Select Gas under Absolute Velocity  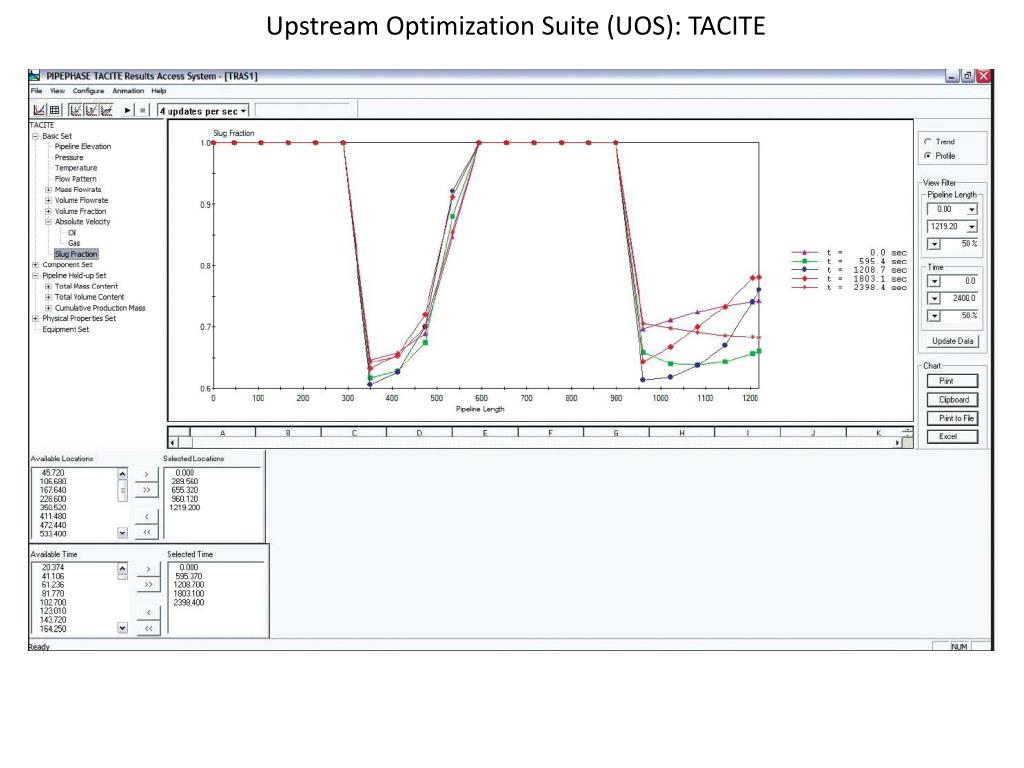point(74,243)
